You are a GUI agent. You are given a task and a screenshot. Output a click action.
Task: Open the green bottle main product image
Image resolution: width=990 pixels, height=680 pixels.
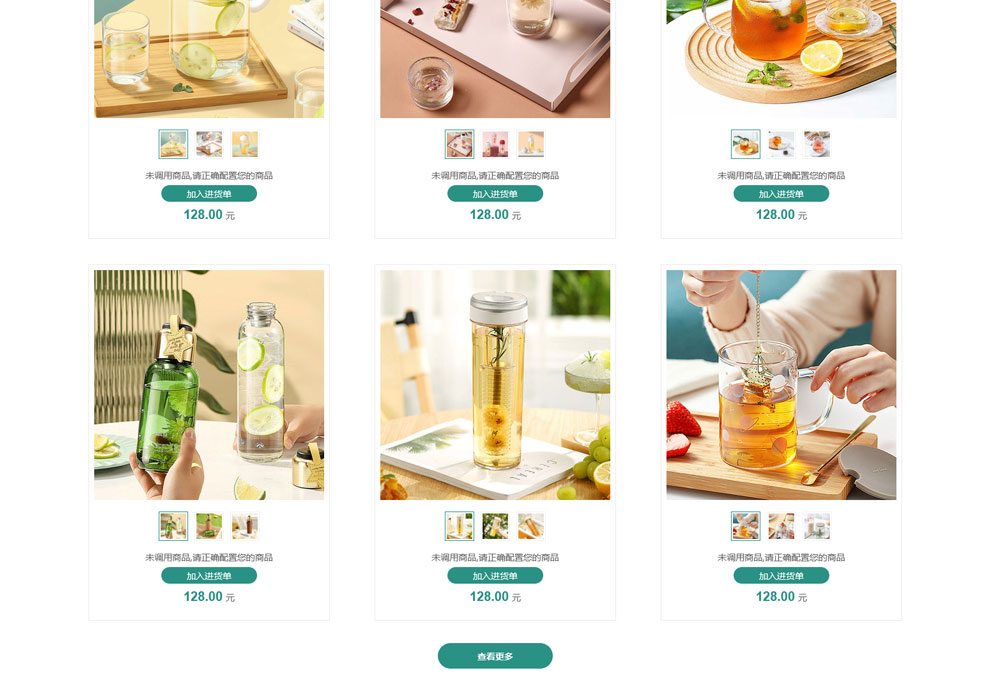point(209,385)
